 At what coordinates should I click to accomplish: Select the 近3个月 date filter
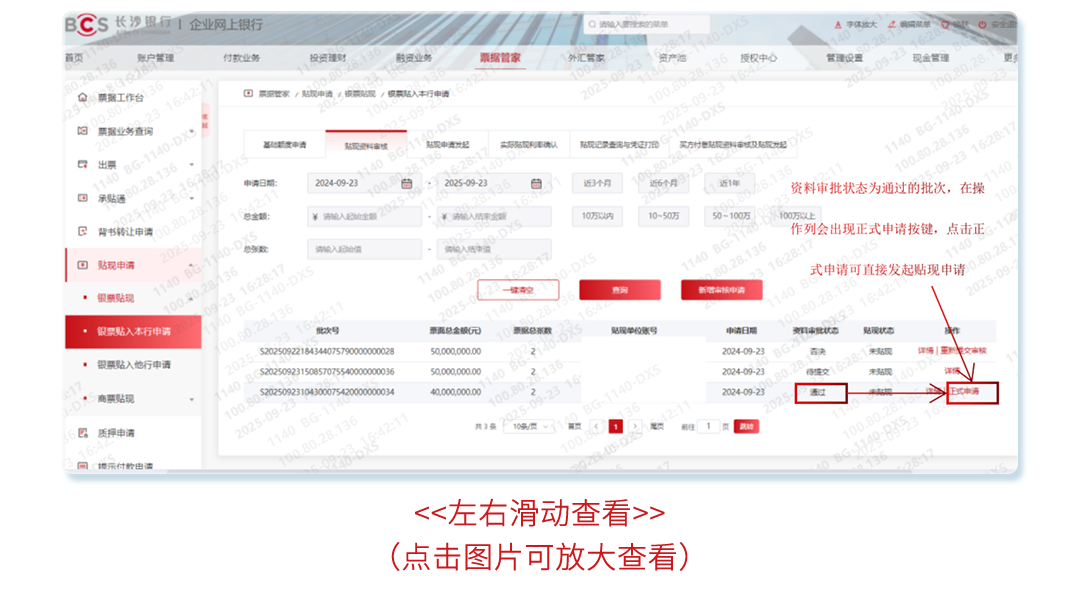pos(597,183)
